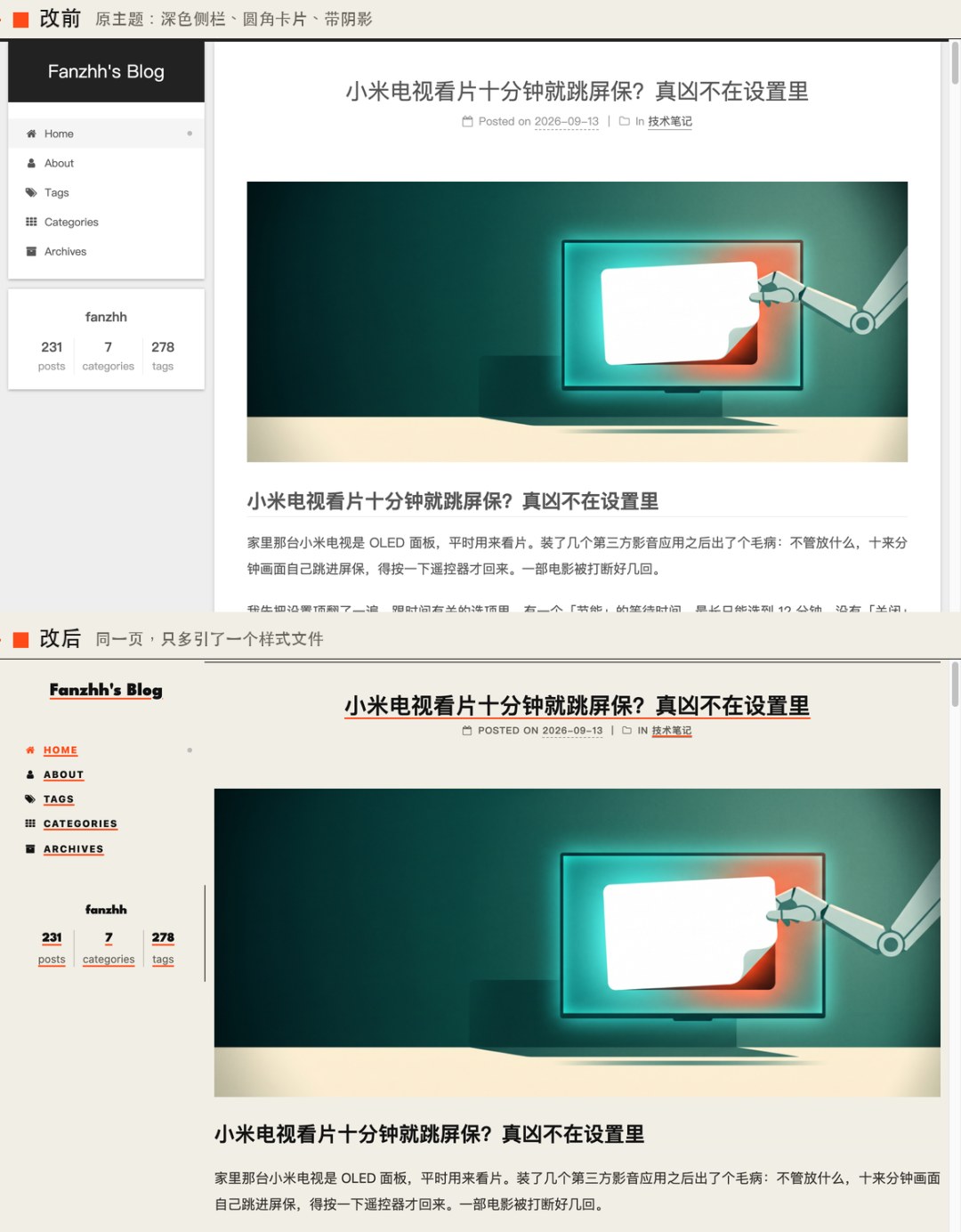
Task: Click top page vertical scrollbar thumb
Action: pyautogui.click(x=955, y=63)
